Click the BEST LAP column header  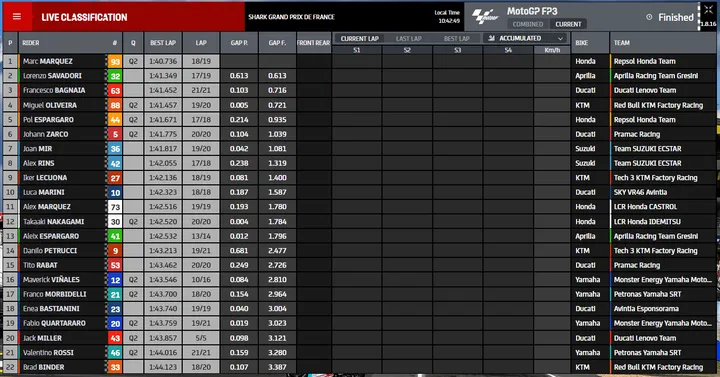pos(163,43)
